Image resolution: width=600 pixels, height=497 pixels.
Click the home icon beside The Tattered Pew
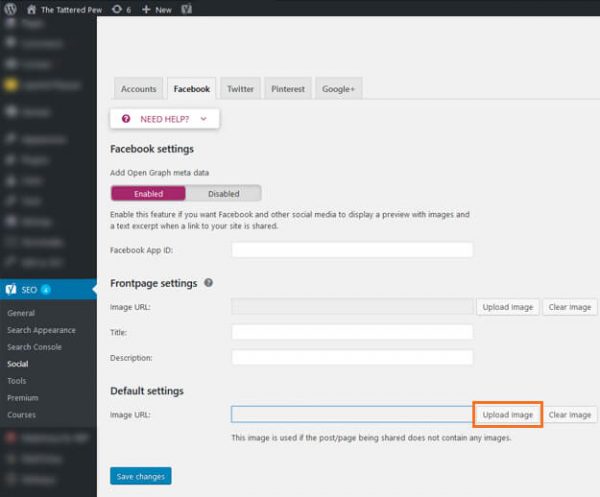point(31,9)
